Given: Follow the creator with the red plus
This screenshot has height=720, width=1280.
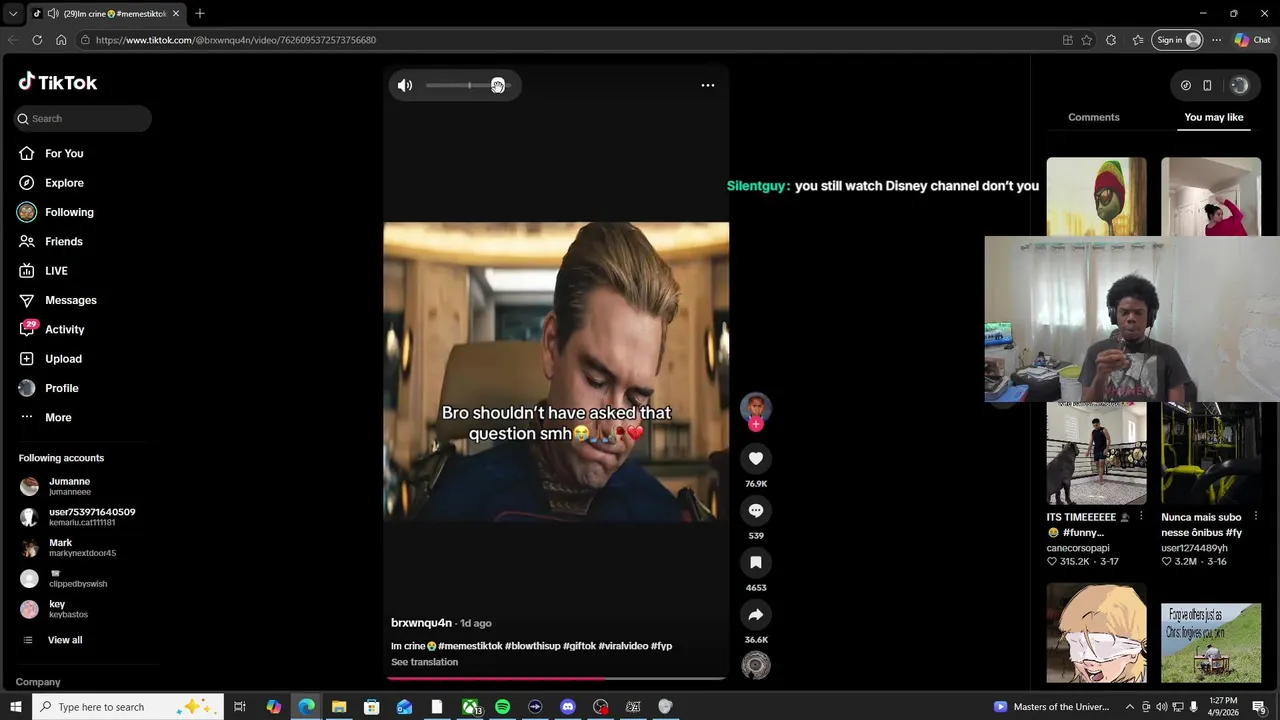Looking at the screenshot, I should click(756, 424).
